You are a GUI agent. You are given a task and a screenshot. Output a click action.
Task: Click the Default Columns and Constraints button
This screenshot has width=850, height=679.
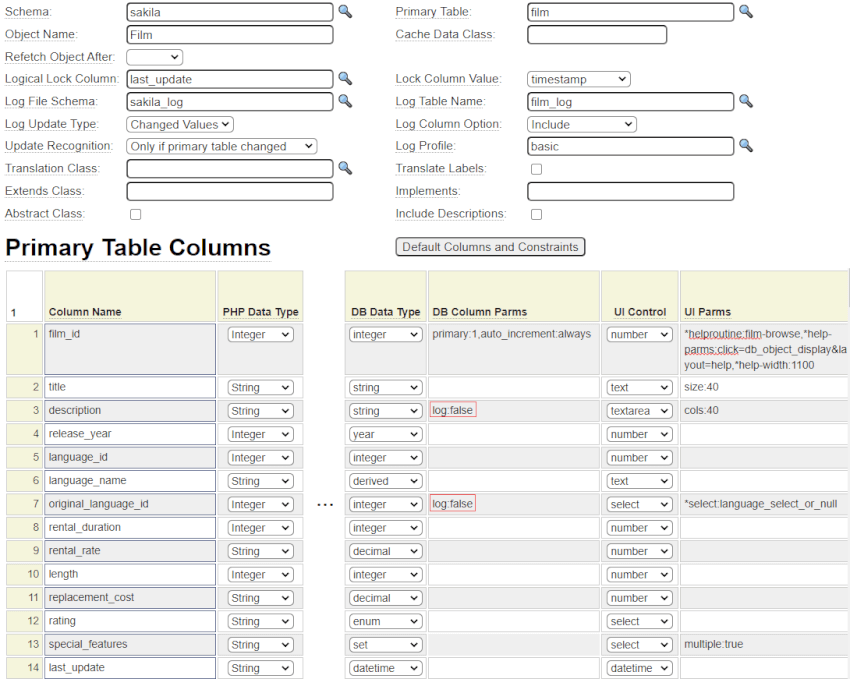tap(490, 247)
